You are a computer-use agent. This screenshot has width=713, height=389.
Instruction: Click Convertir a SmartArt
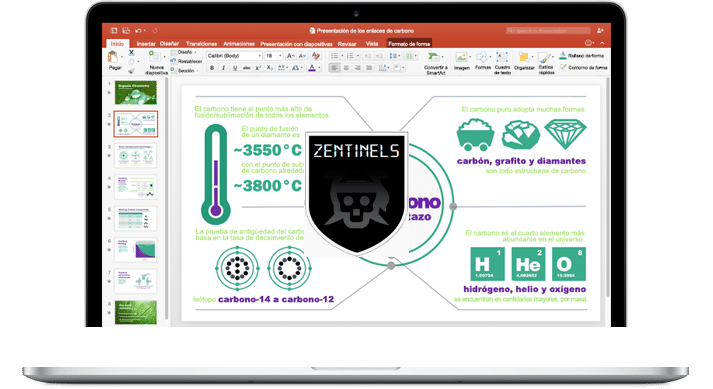[x=435, y=63]
